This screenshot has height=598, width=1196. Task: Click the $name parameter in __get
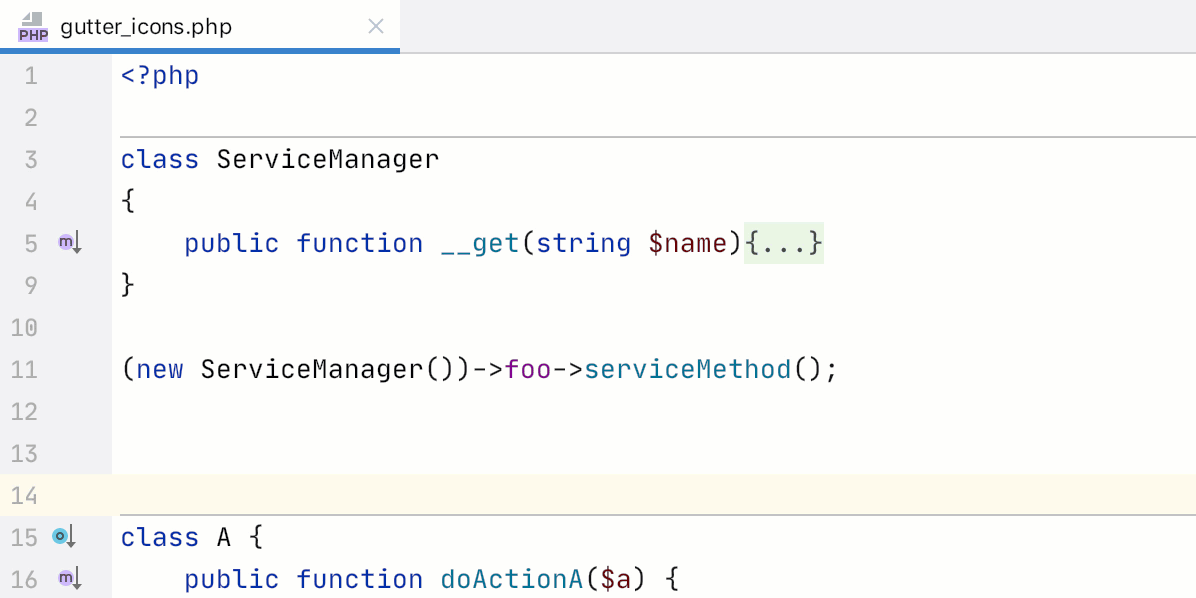tap(687, 243)
